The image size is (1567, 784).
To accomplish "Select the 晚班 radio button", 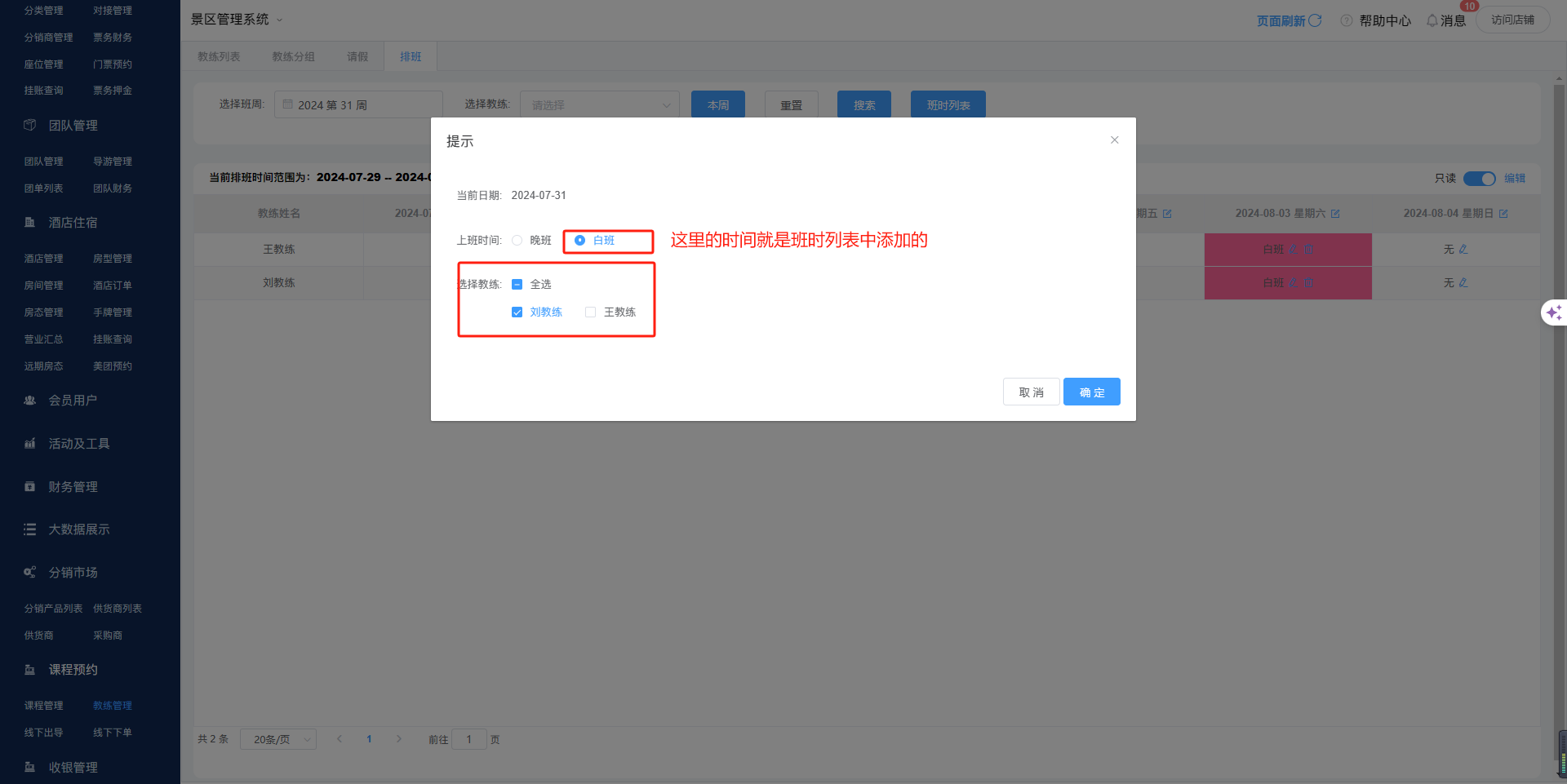I will (517, 241).
